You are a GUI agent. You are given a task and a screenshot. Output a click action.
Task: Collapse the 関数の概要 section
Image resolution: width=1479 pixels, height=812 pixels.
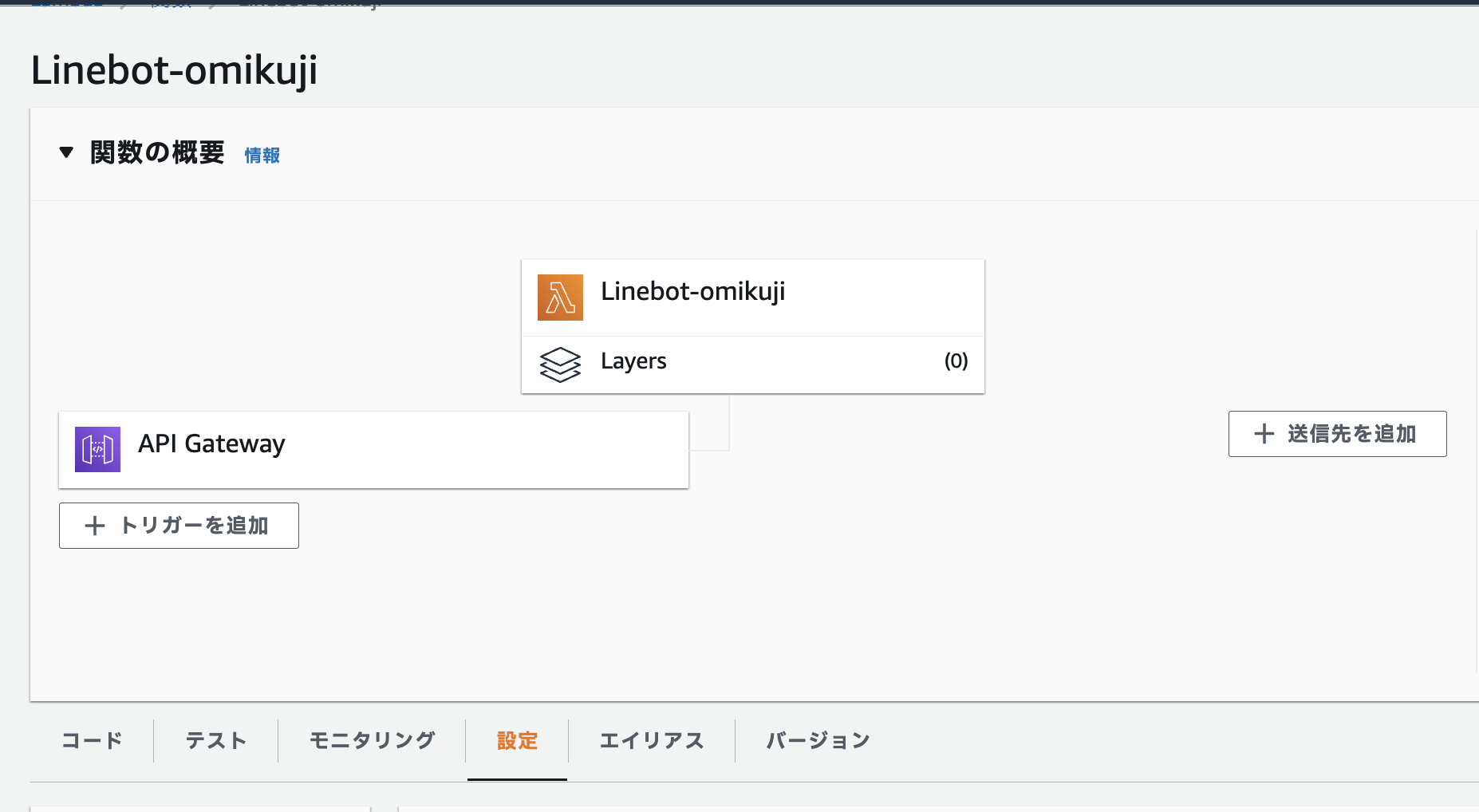click(x=66, y=152)
